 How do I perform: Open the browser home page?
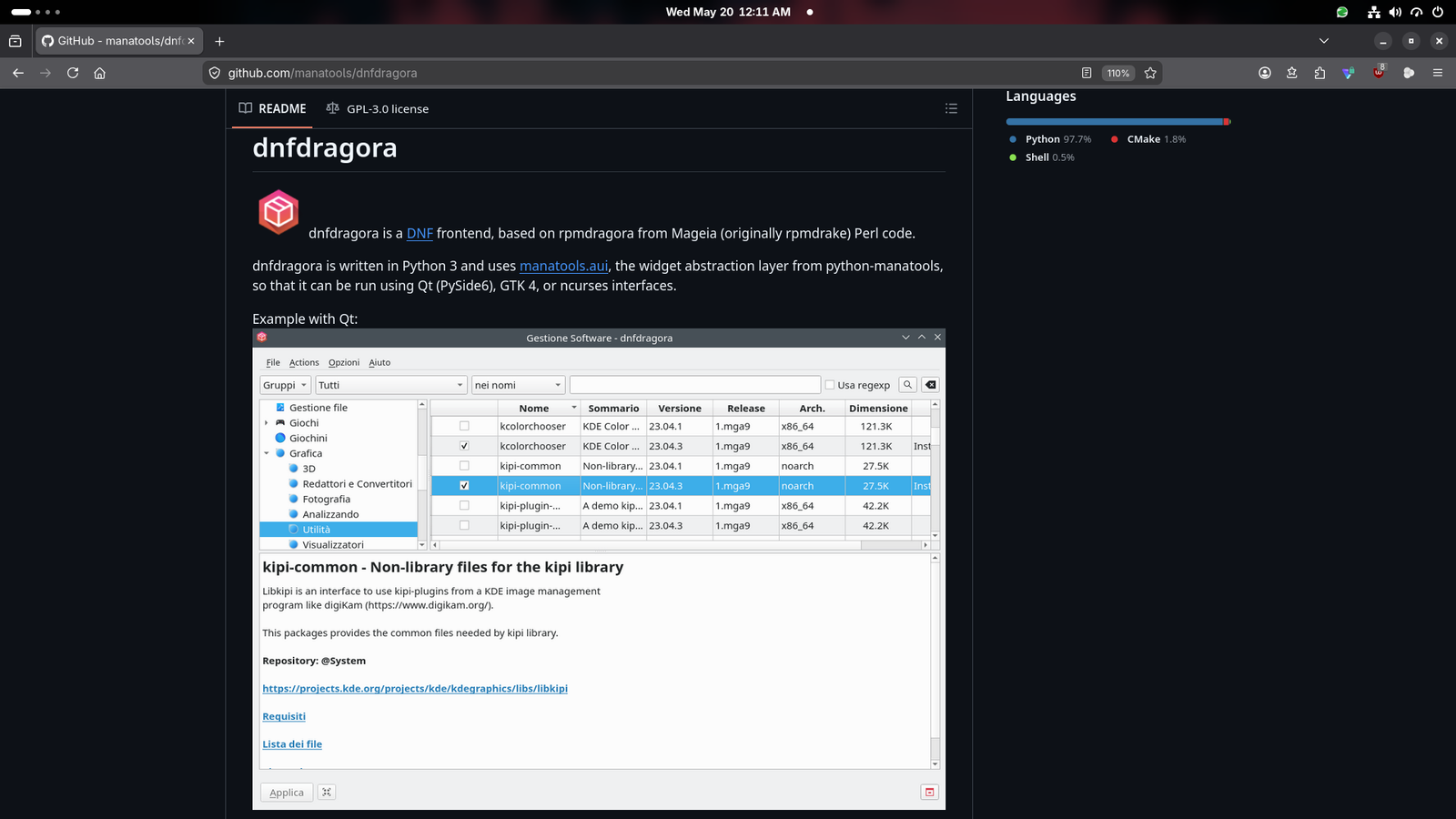(100, 73)
